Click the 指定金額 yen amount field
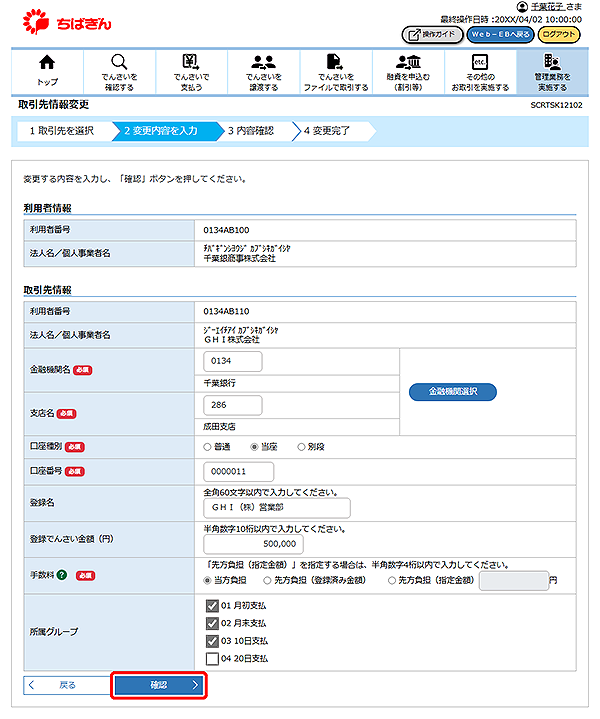 (x=514, y=581)
